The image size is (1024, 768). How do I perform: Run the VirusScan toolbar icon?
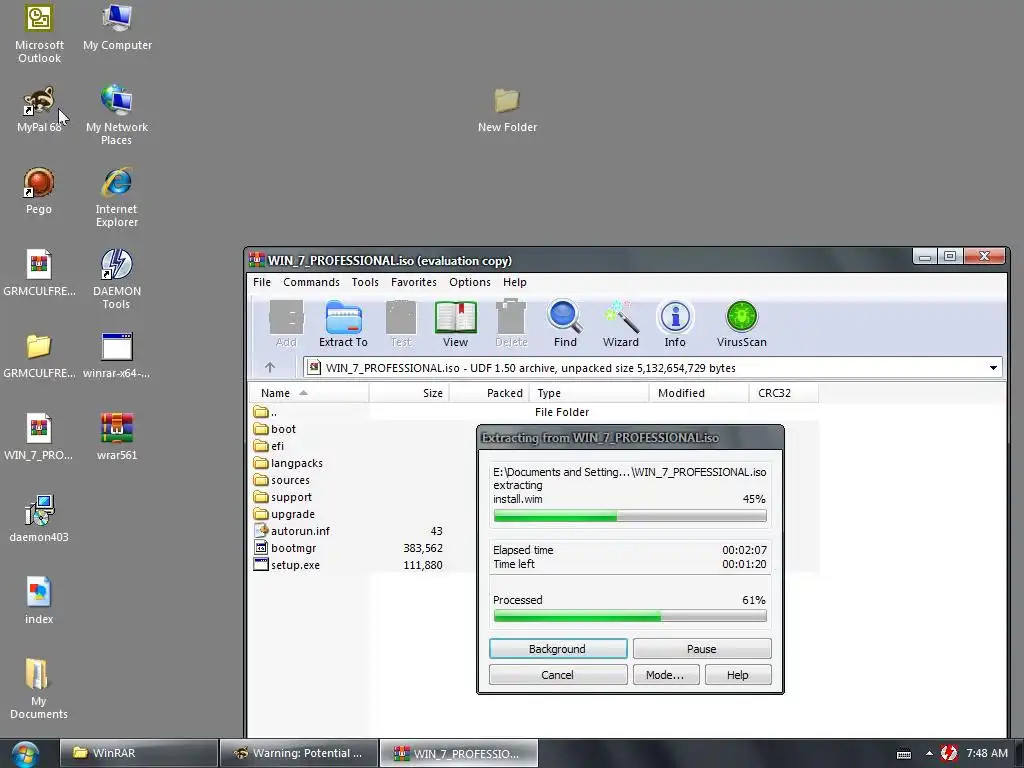pos(741,324)
